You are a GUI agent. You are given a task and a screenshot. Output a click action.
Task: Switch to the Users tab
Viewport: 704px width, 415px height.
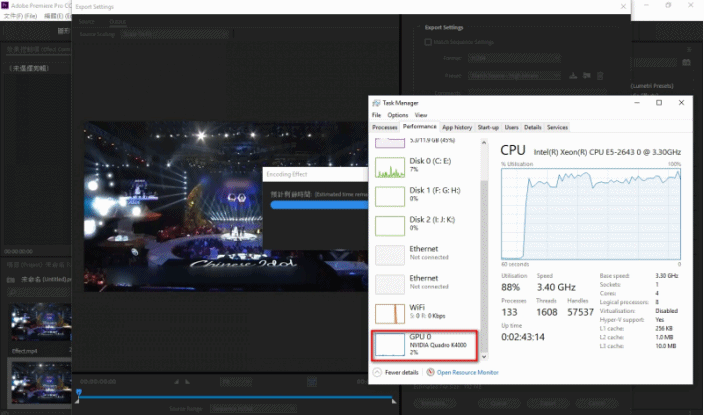pos(511,128)
